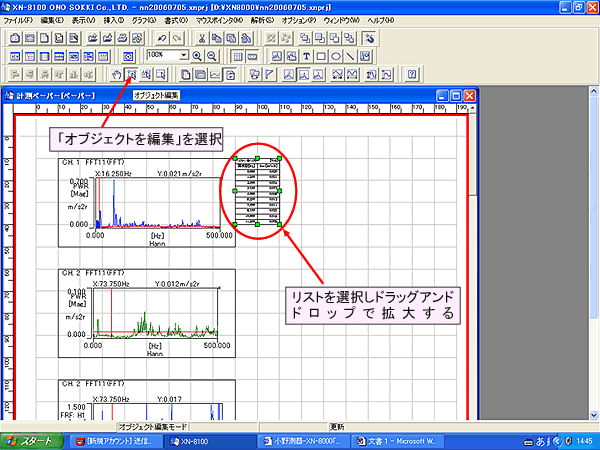Viewport: 600px width, 450px height.
Task: Click the clipboard Paste icon
Action: [x=231, y=38]
